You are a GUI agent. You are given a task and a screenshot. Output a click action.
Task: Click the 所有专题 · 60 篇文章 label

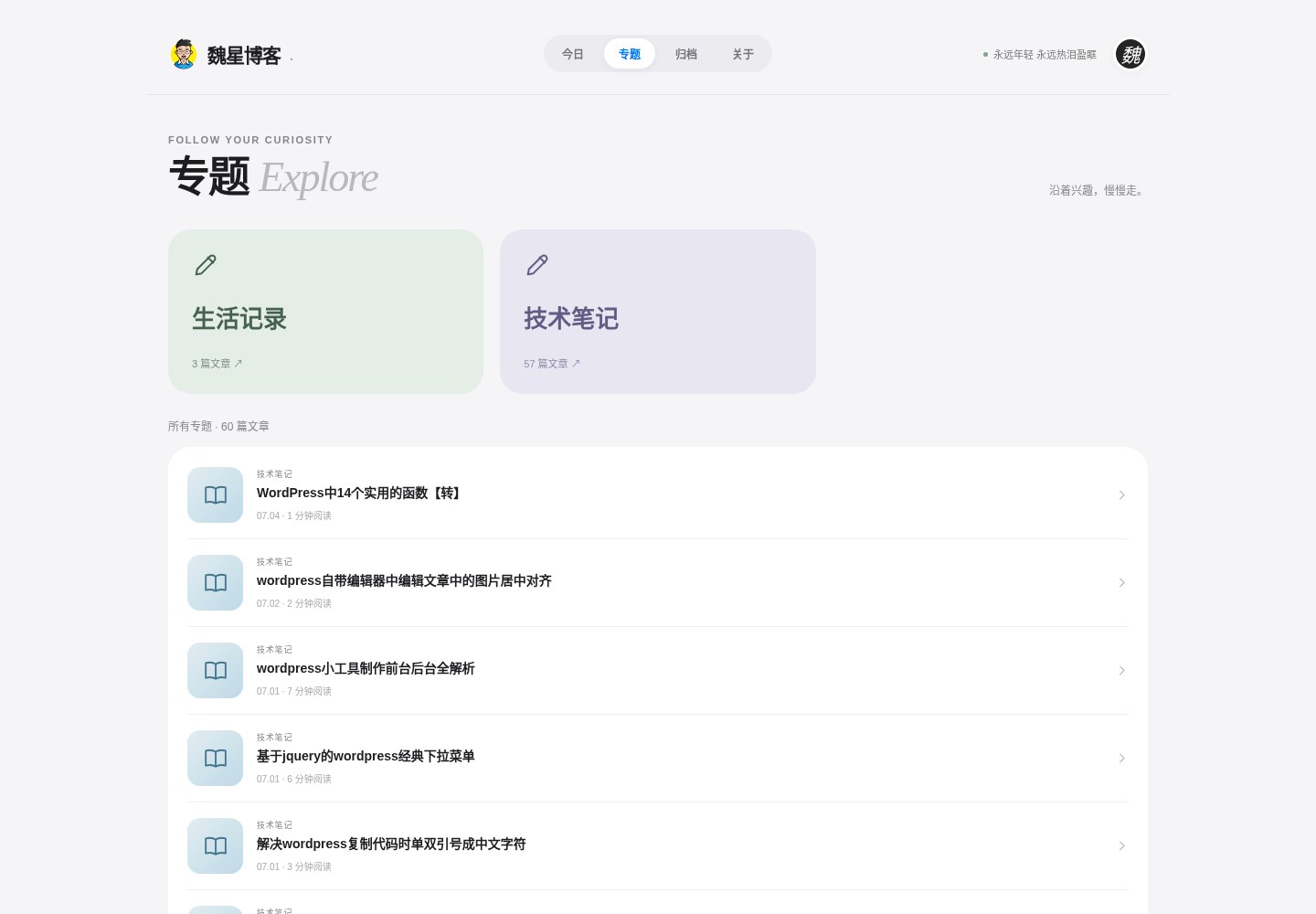(x=218, y=426)
